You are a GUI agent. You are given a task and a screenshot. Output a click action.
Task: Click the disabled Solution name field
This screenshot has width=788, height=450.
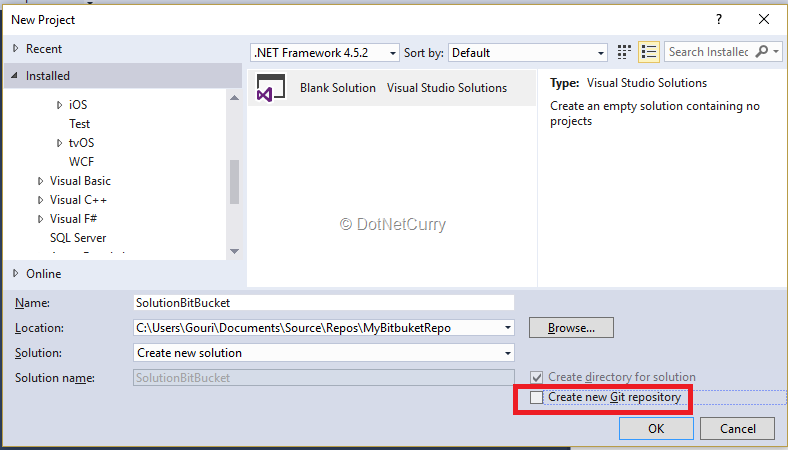coord(324,378)
